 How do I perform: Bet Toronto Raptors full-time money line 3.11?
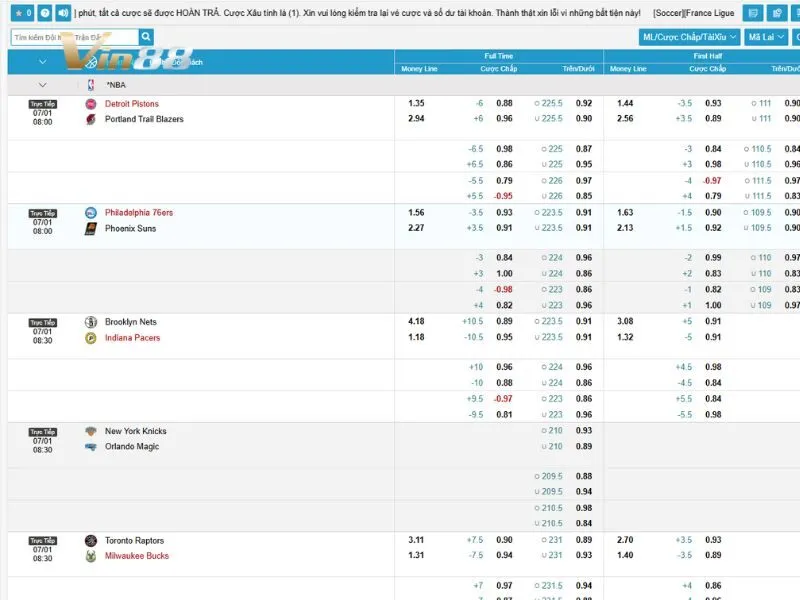416,539
